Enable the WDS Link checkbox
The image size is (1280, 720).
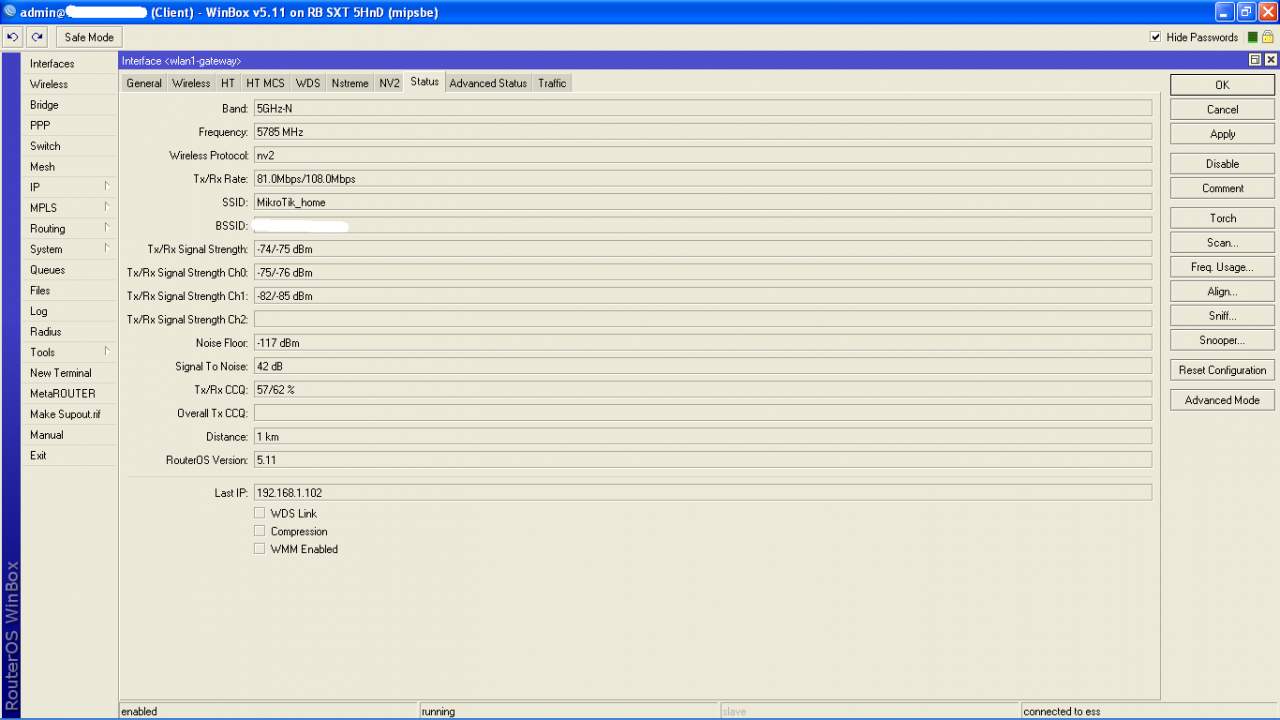pyautogui.click(x=259, y=513)
